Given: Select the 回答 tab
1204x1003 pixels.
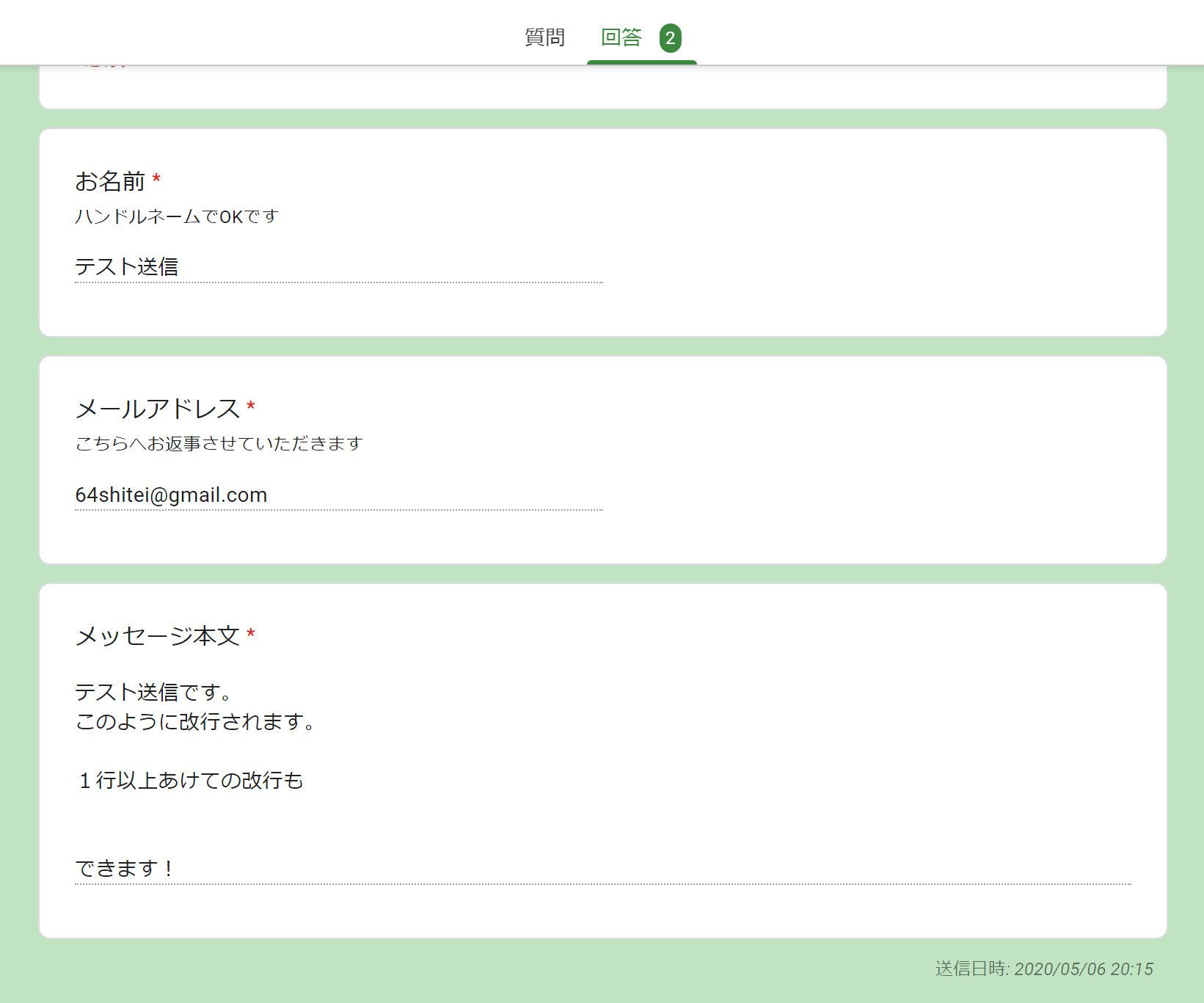Looking at the screenshot, I should click(621, 37).
